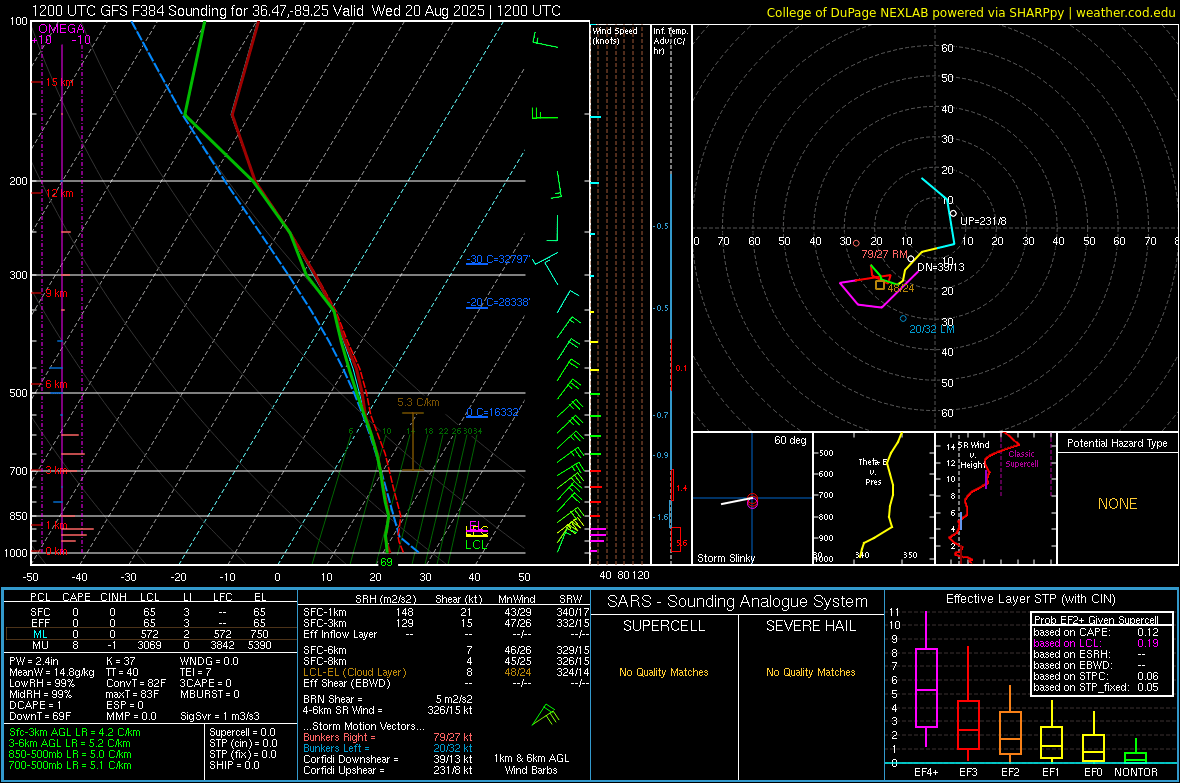Click the -30 C=32797' level label
The image size is (1180, 783).
[x=498, y=260]
